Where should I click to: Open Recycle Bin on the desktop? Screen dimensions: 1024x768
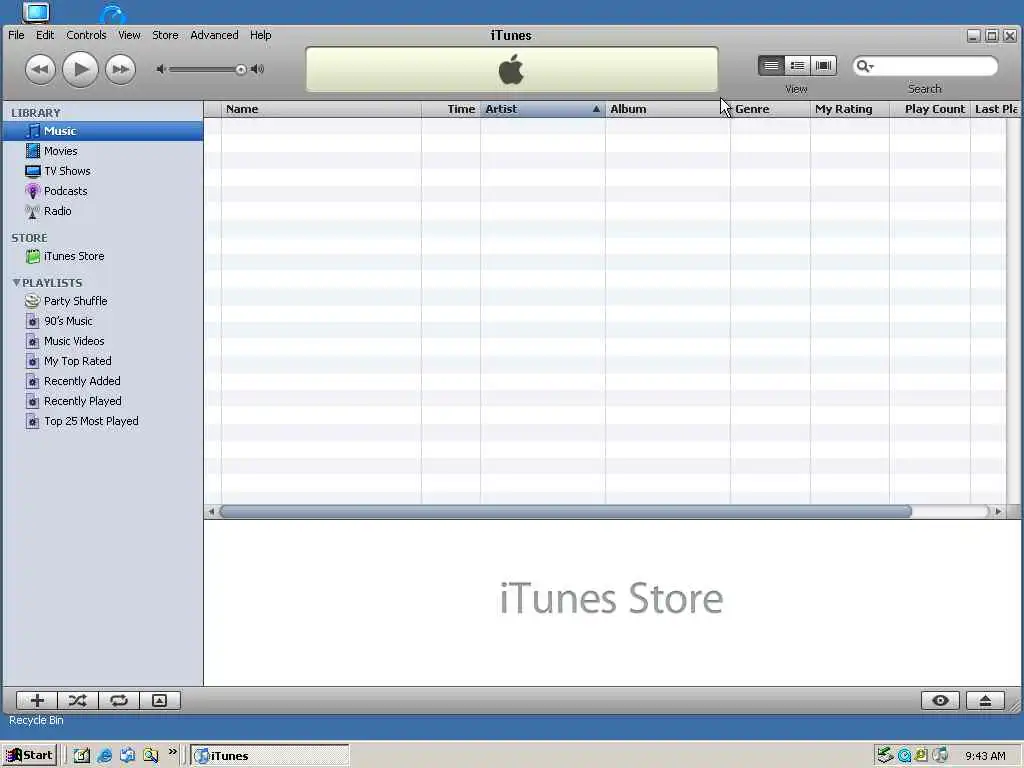point(36,720)
